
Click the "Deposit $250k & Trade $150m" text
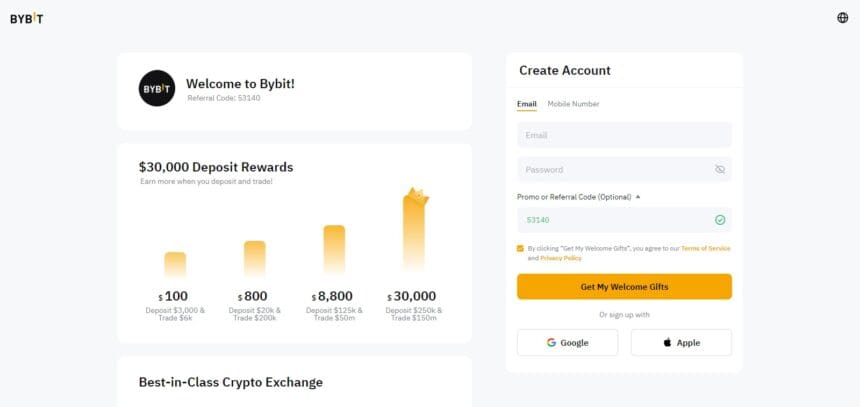tap(414, 314)
